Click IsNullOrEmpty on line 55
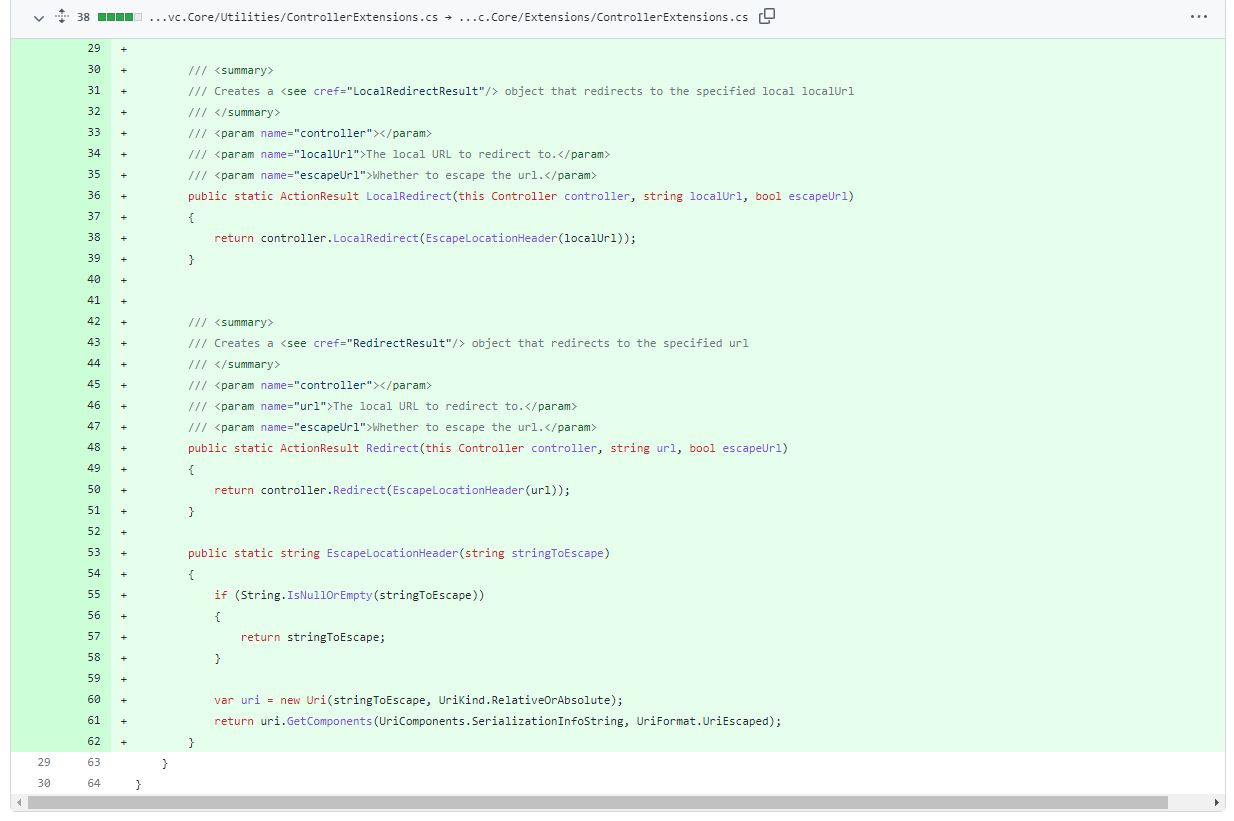Image resolution: width=1234 pixels, height=821 pixels. click(x=329, y=595)
